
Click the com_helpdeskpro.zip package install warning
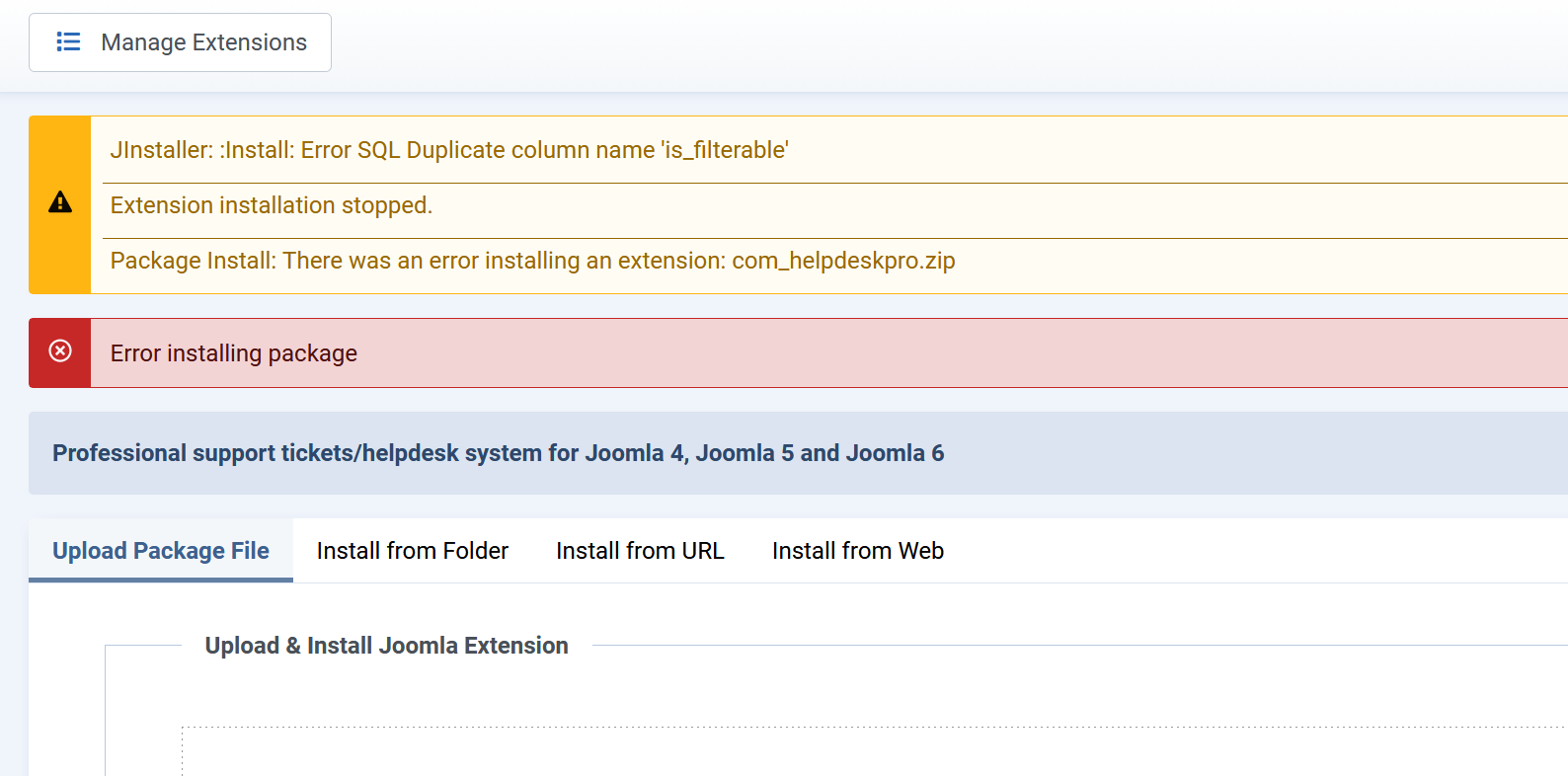(532, 261)
